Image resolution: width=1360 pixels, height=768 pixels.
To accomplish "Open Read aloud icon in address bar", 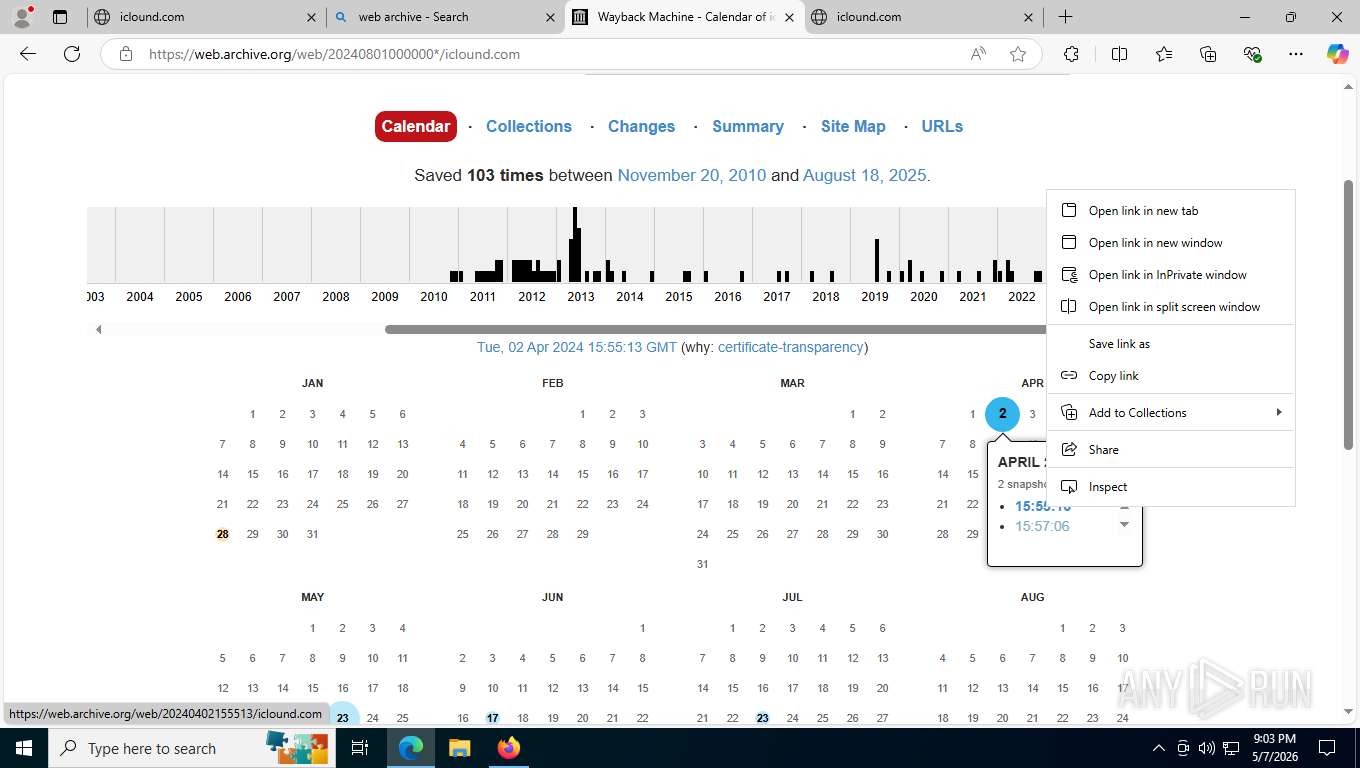I will click(978, 54).
